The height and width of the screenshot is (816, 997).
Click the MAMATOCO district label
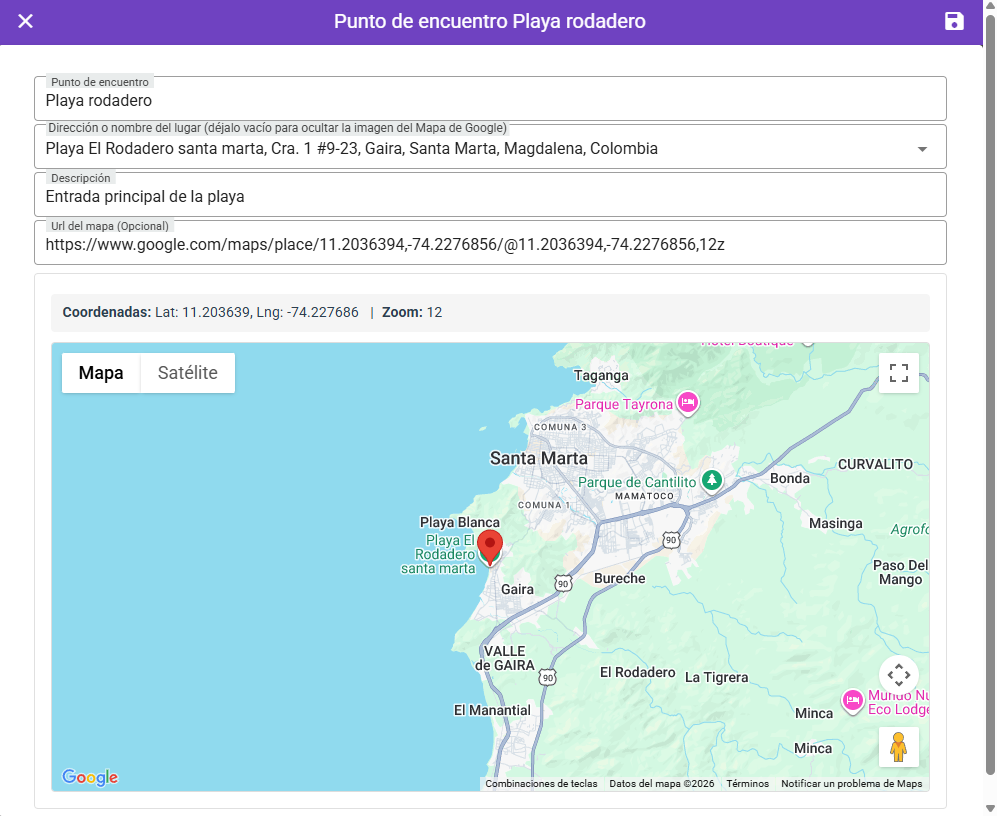pos(644,496)
